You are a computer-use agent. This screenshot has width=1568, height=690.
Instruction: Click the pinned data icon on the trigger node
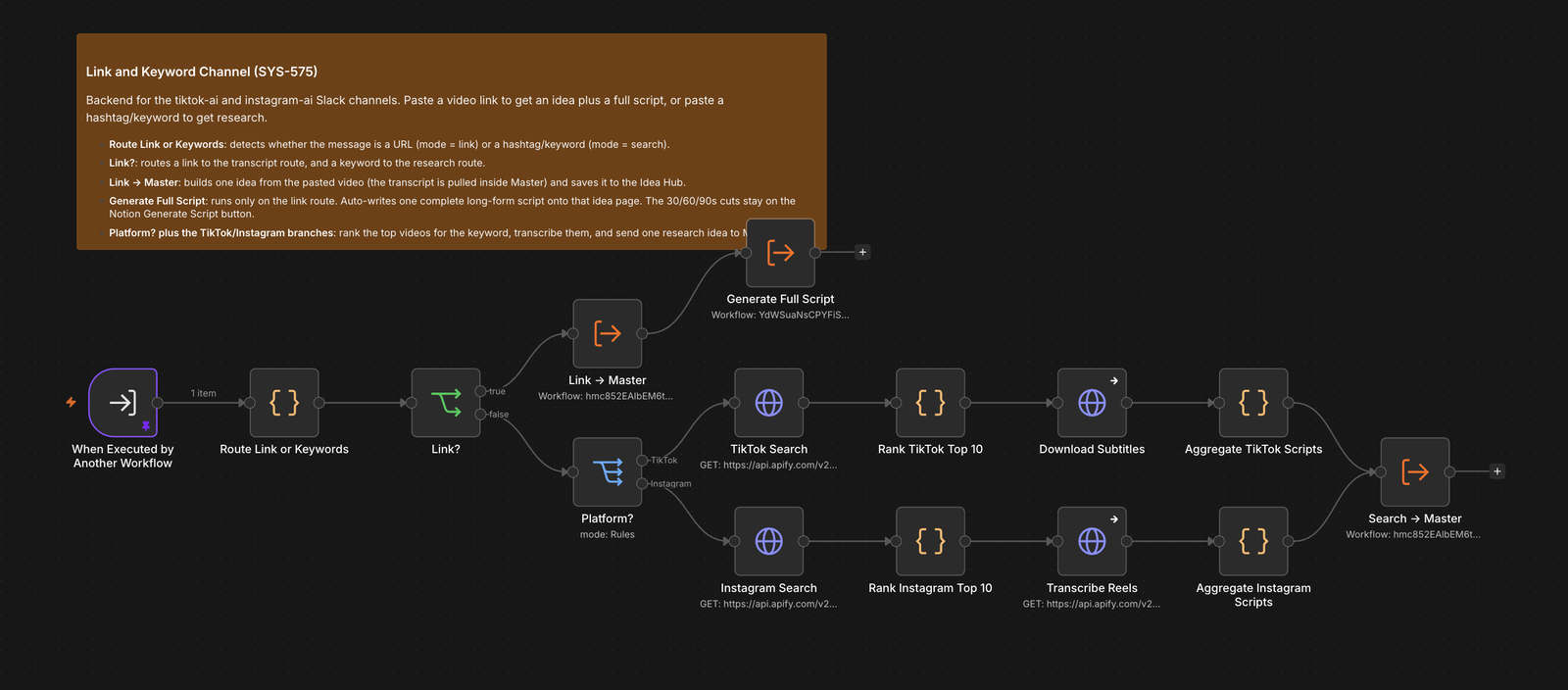[x=146, y=426]
